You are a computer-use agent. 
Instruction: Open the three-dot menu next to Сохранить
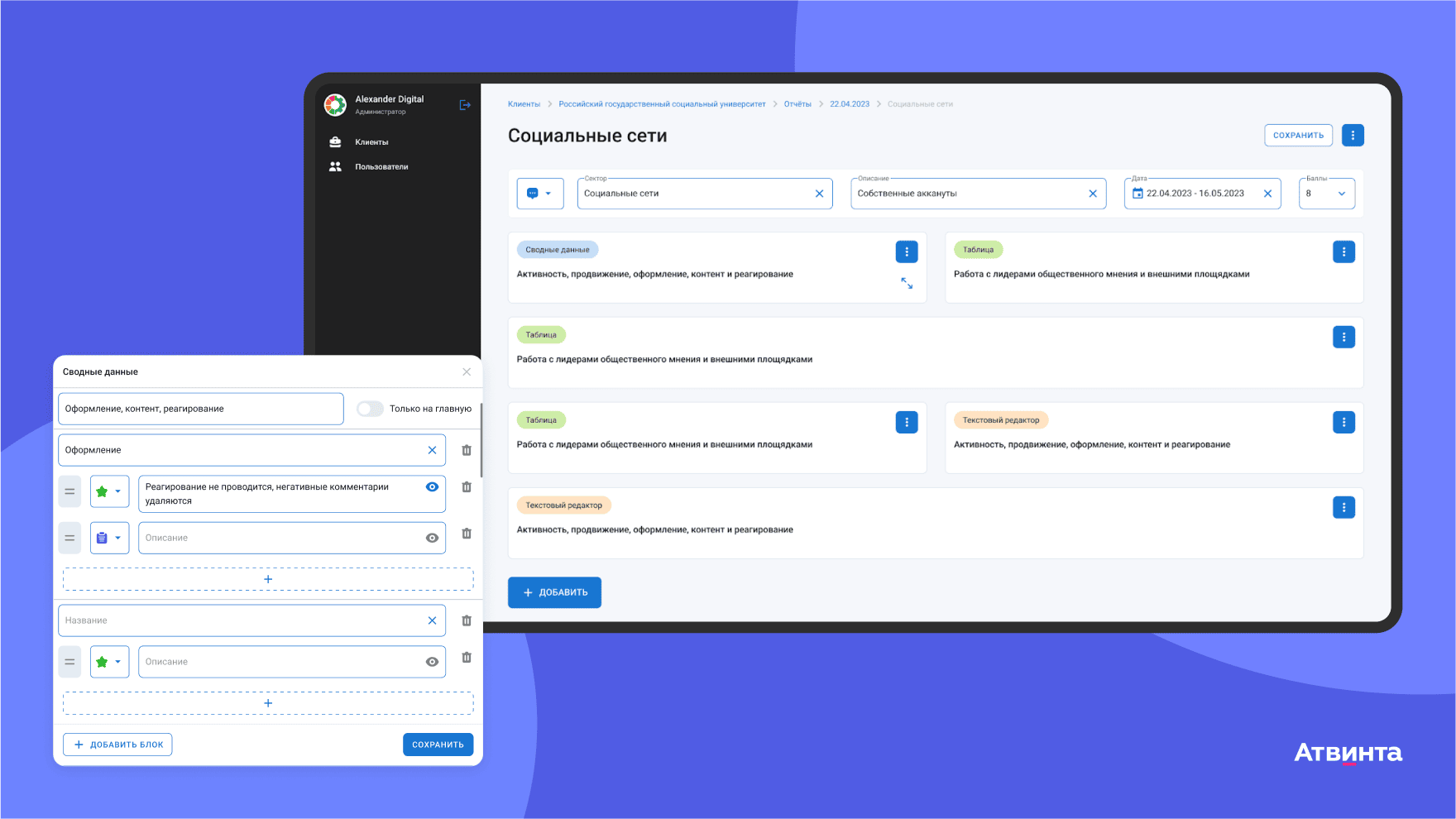[x=1353, y=135]
